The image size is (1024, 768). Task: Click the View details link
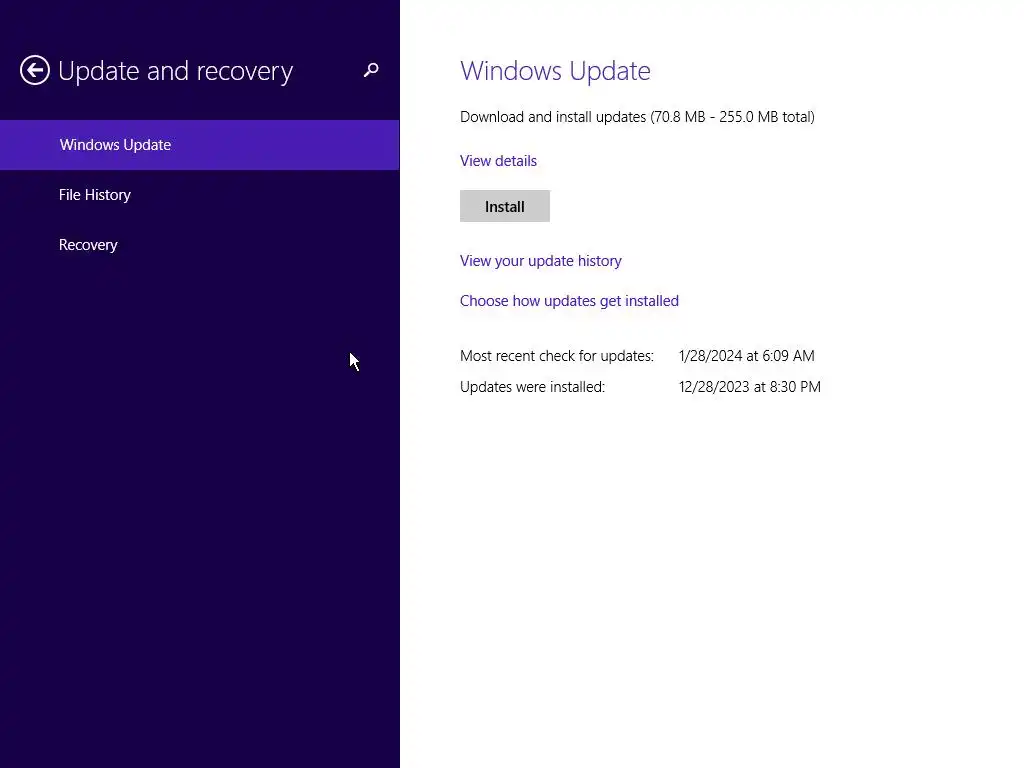(498, 161)
